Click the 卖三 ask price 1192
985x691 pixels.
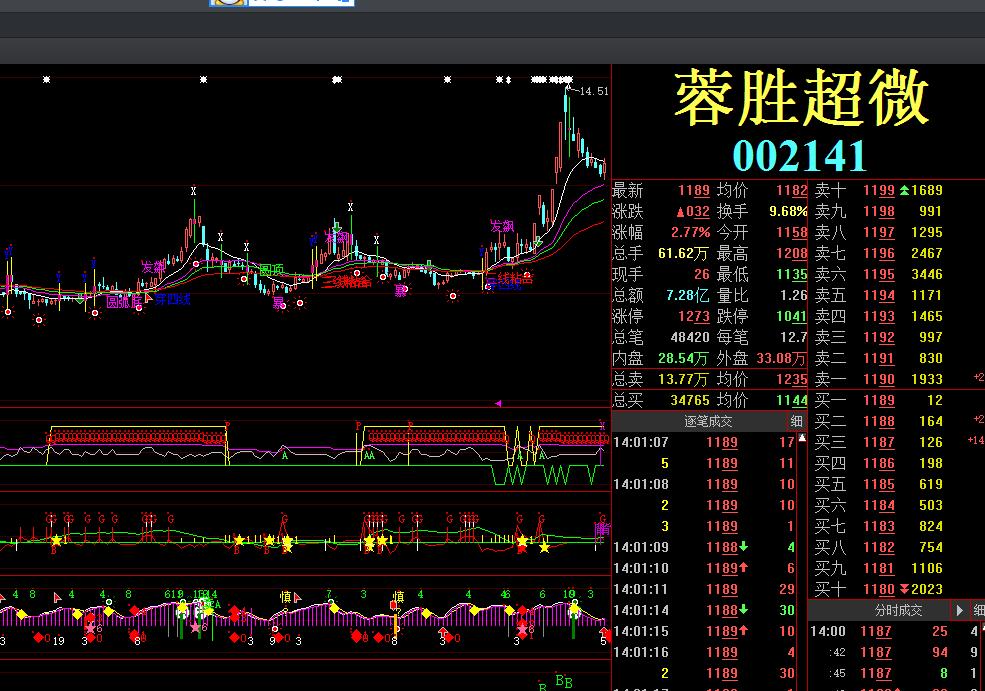click(x=879, y=337)
